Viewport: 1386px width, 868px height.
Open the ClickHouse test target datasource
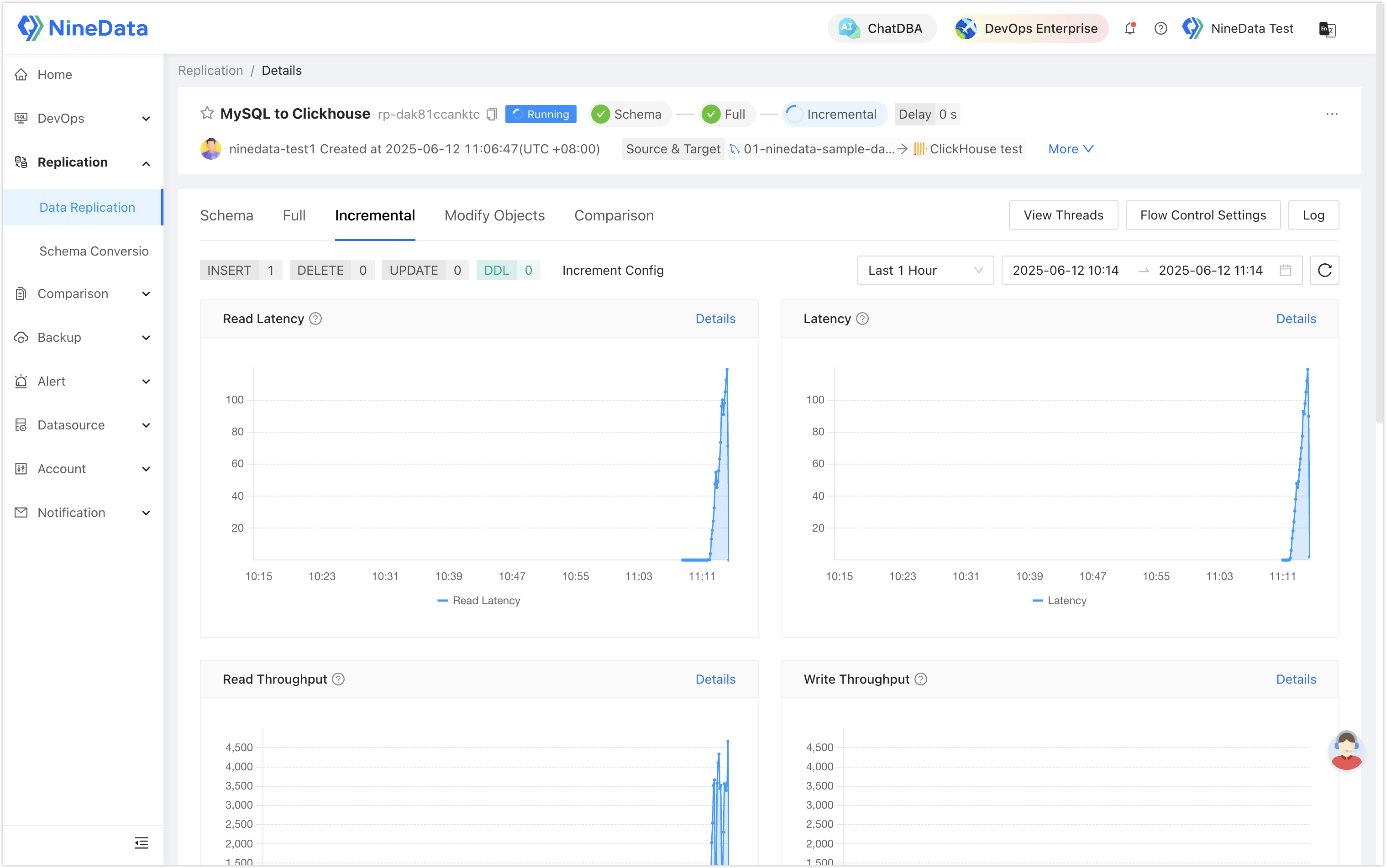(968, 149)
